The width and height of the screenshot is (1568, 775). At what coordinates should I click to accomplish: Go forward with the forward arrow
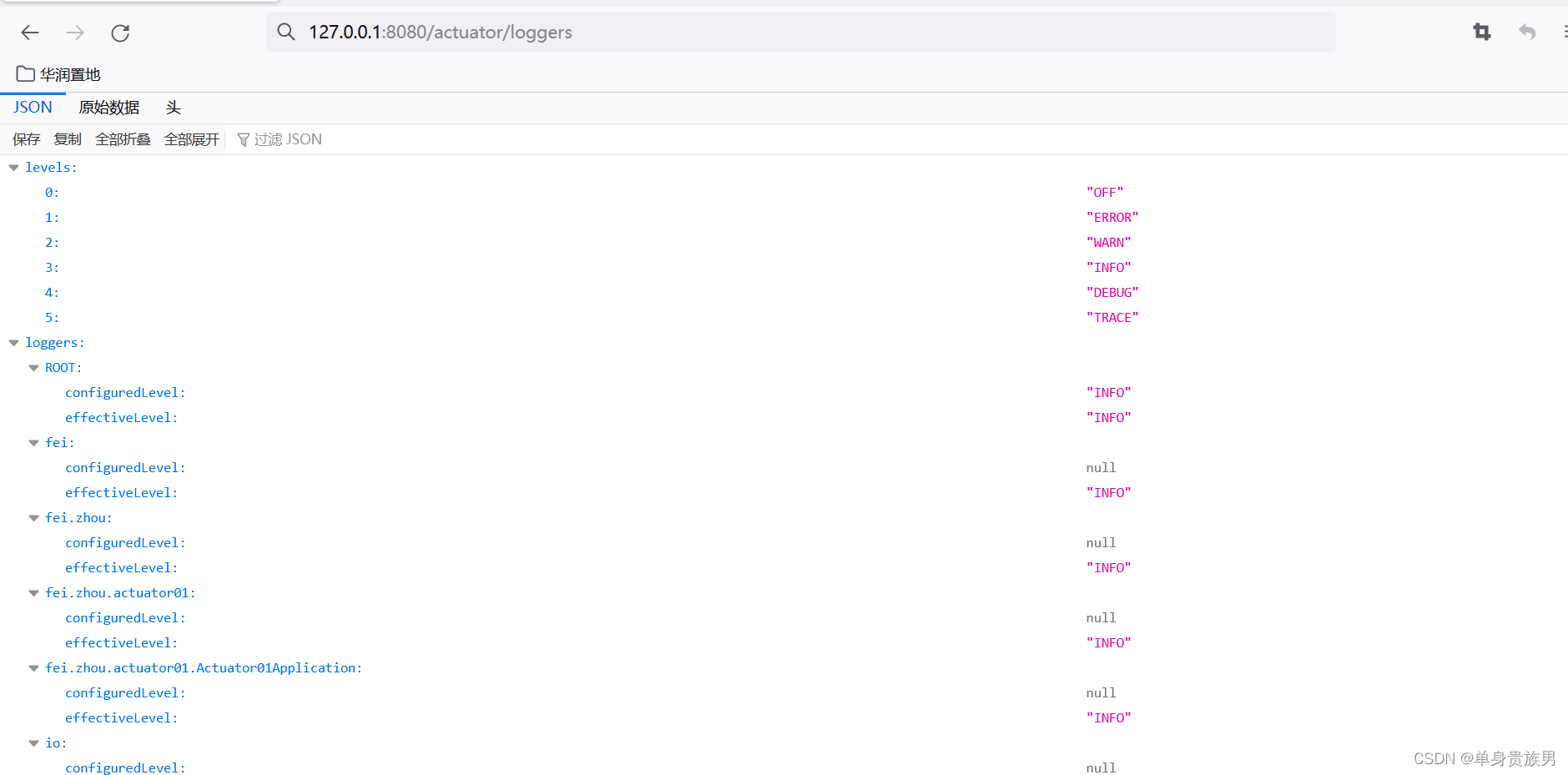click(75, 33)
